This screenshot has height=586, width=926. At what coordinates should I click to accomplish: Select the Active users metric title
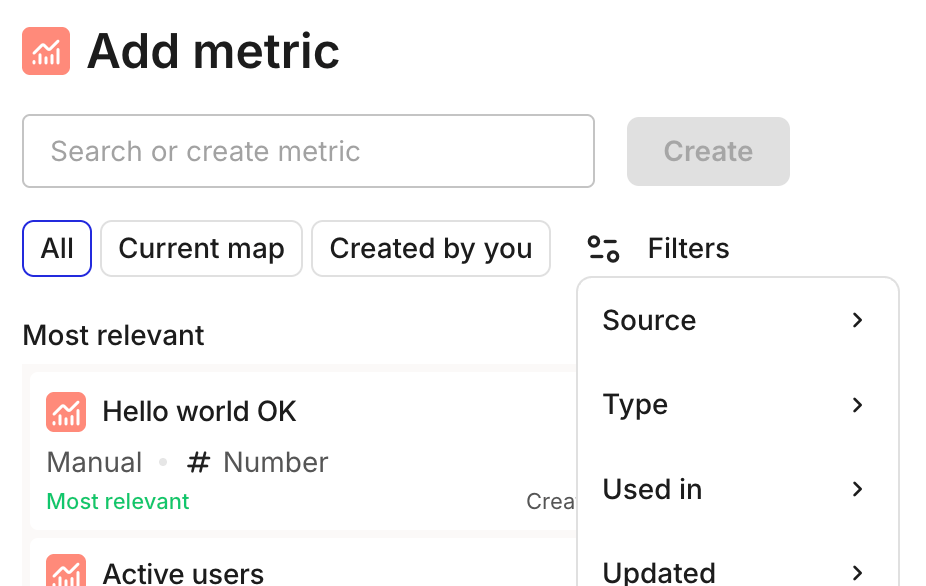[183, 573]
